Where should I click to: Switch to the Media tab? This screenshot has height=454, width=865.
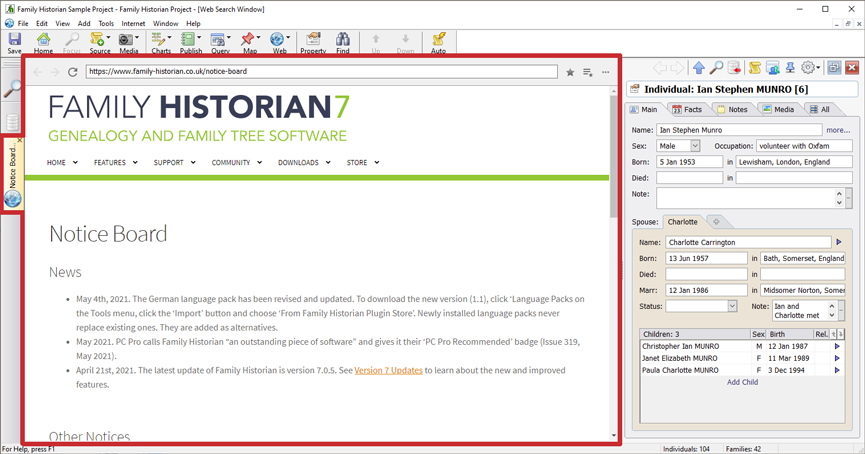778,110
